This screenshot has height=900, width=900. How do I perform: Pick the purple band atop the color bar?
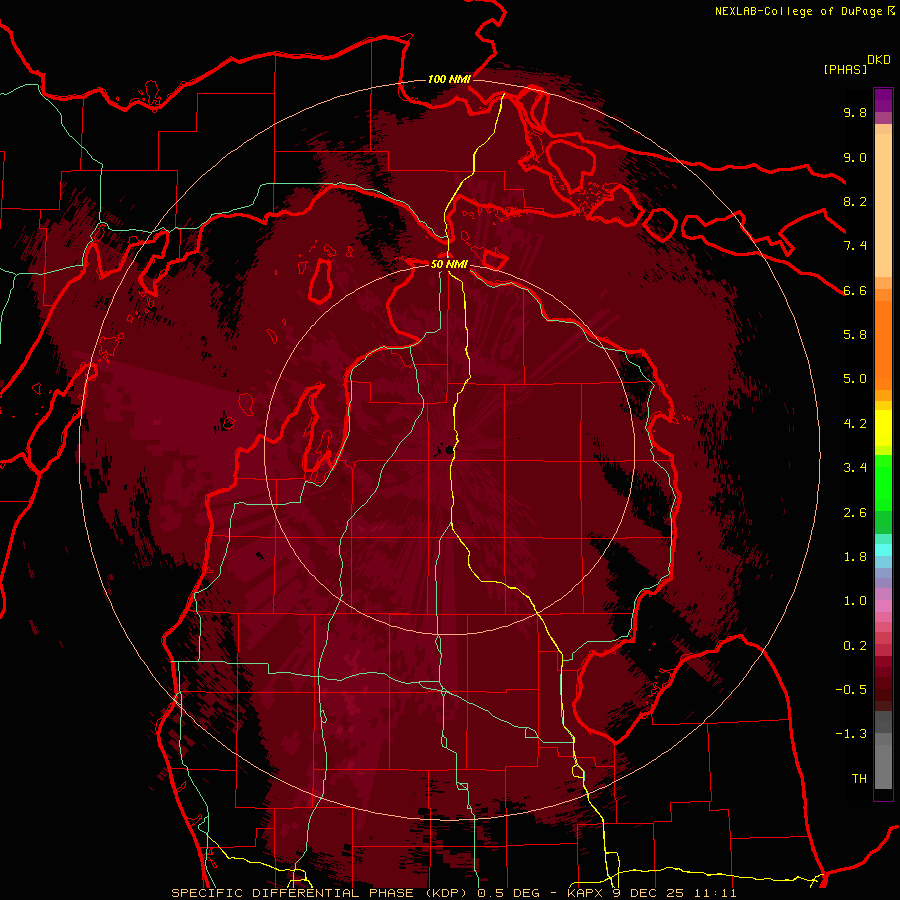[883, 100]
